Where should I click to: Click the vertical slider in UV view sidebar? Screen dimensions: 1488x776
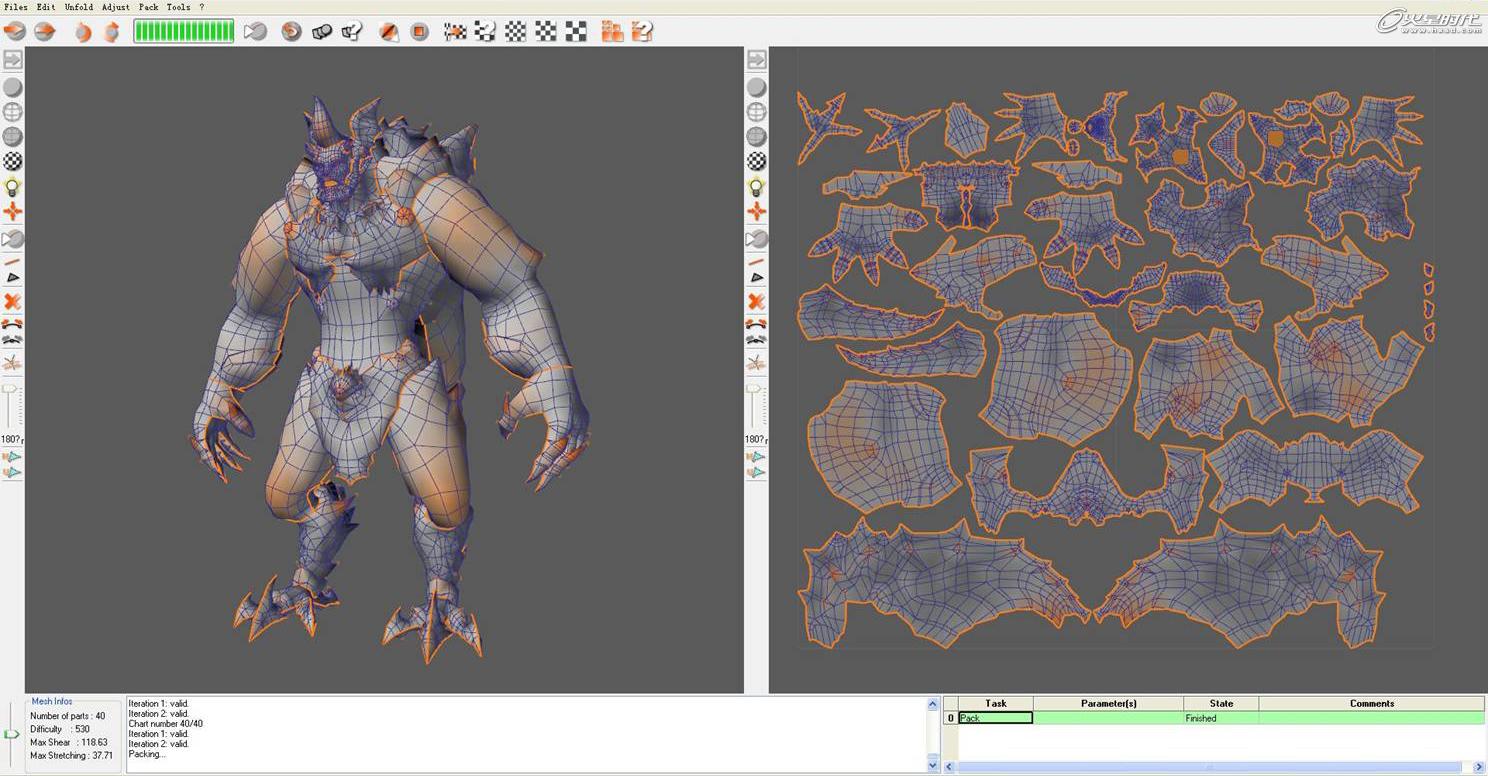pos(755,407)
